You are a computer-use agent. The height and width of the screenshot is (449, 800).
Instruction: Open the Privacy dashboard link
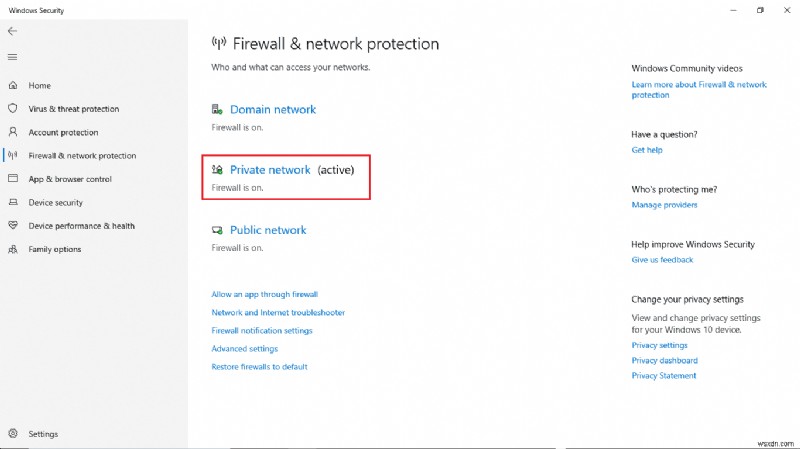664,361
